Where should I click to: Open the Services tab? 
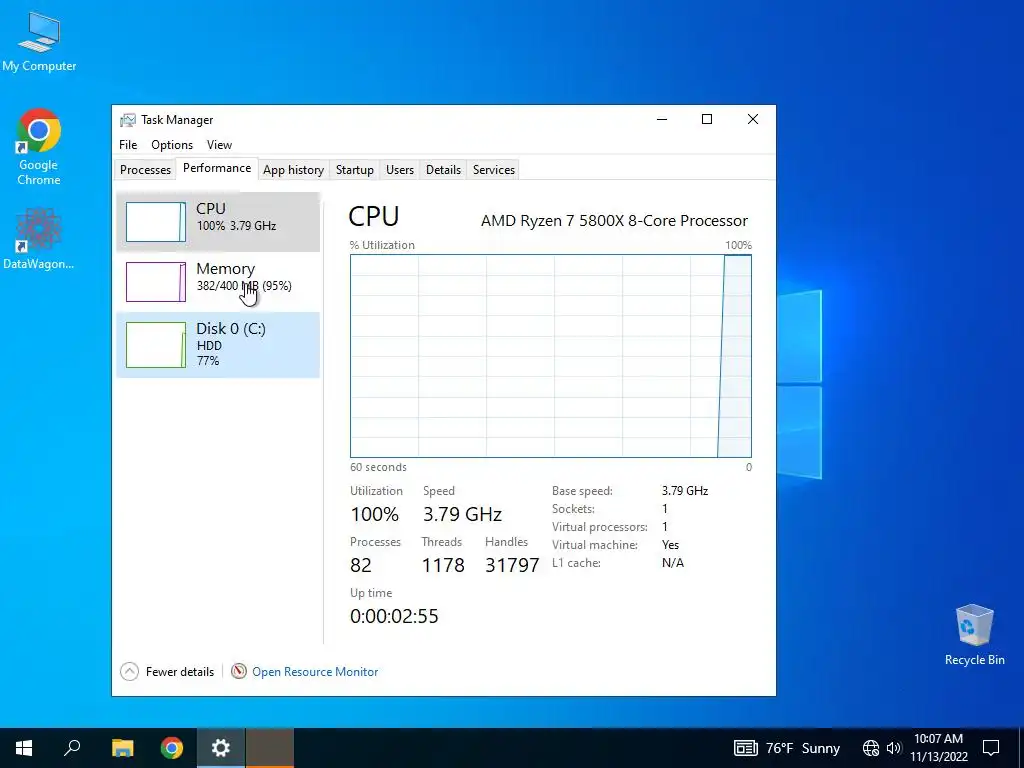[494, 170]
